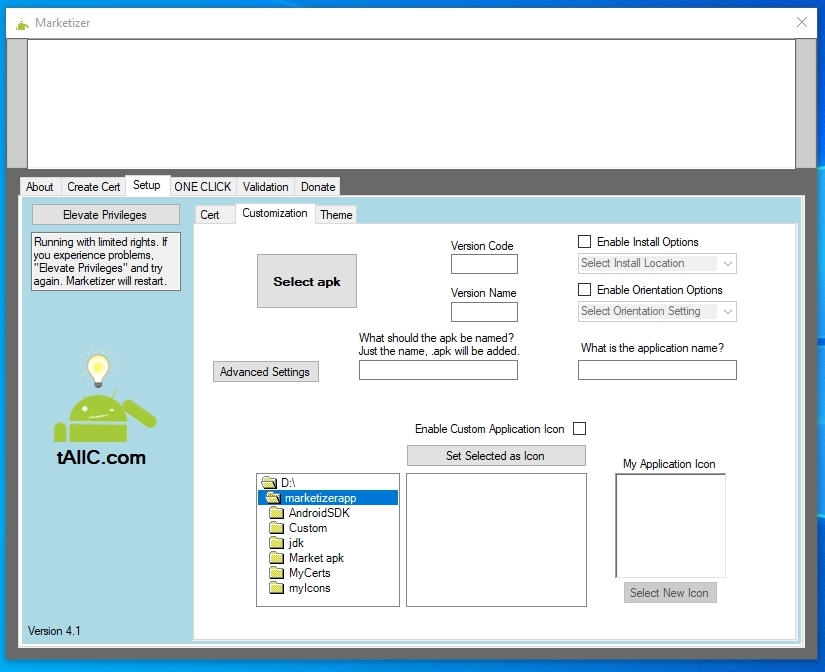Select the marketizerapp folder row
This screenshot has width=825, height=672.
click(x=328, y=498)
